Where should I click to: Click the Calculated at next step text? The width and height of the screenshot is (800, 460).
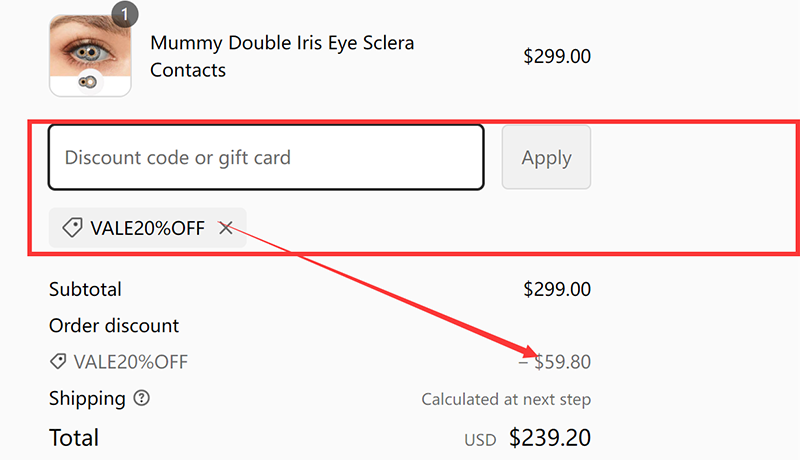point(506,399)
